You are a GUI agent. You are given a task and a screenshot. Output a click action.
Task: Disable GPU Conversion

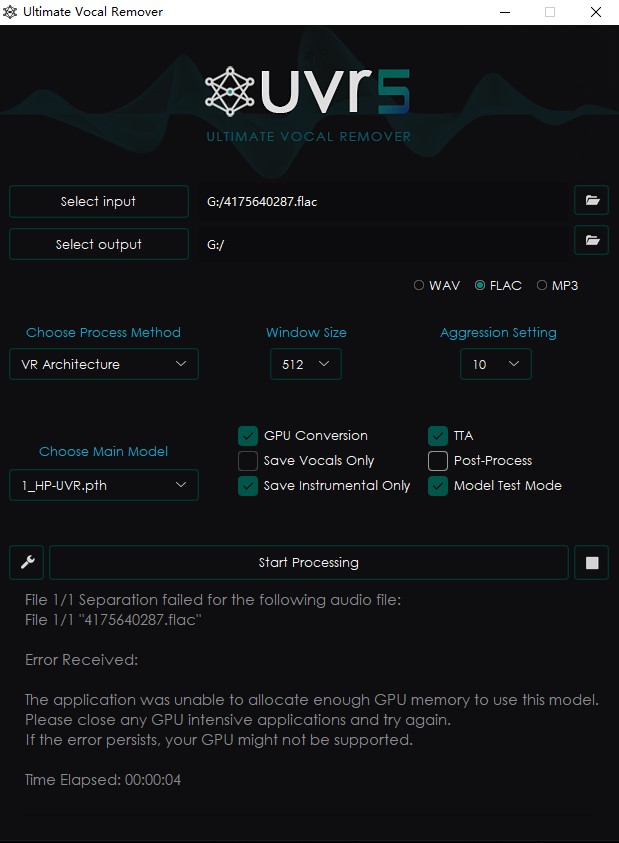coord(247,436)
